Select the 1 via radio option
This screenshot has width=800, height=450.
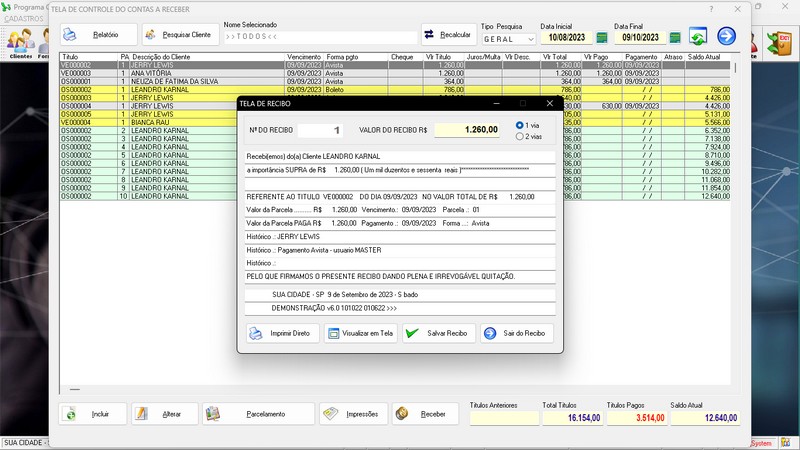tap(520, 125)
